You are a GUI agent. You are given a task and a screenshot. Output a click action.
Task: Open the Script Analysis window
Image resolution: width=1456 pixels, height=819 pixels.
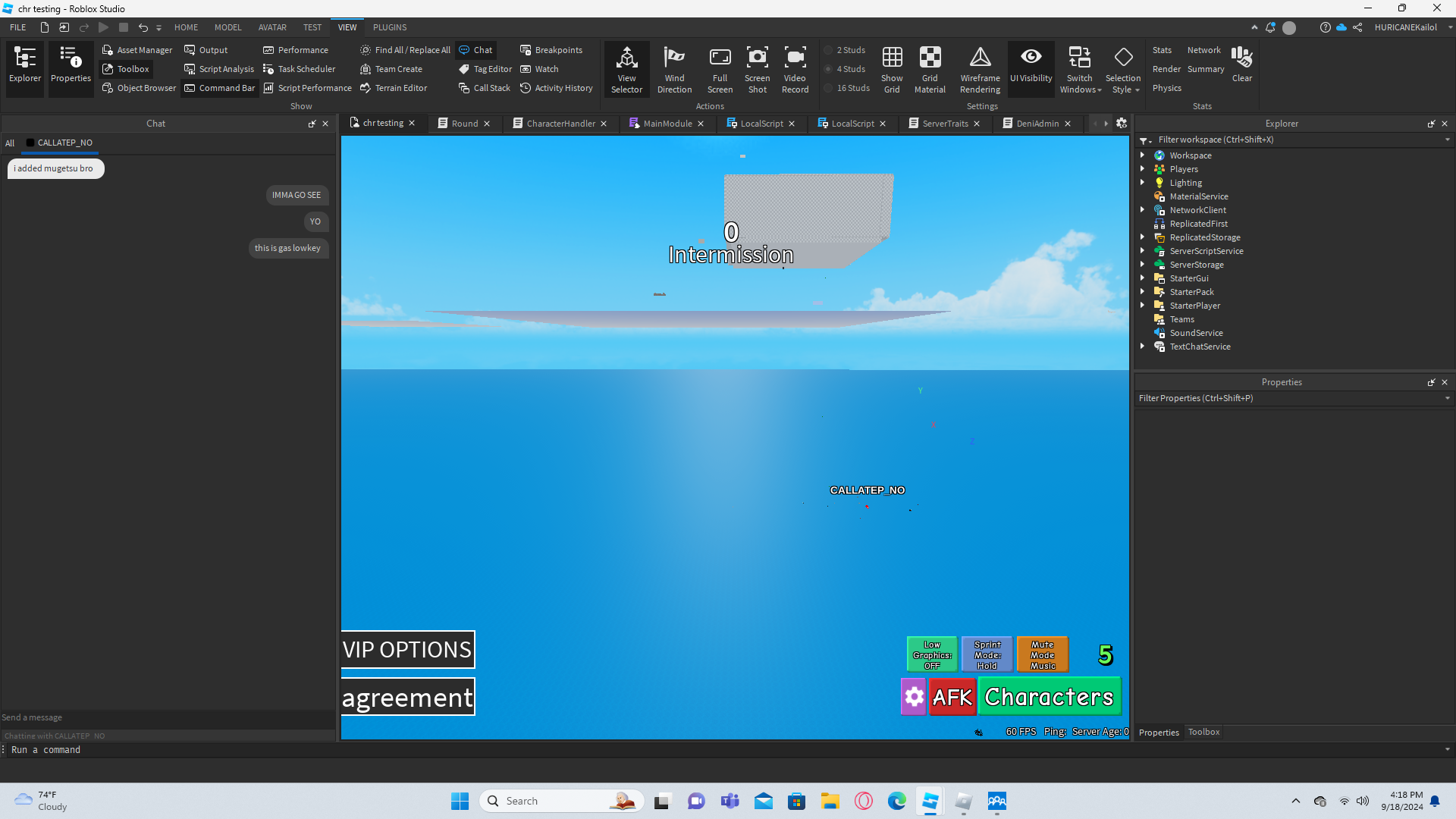(219, 69)
